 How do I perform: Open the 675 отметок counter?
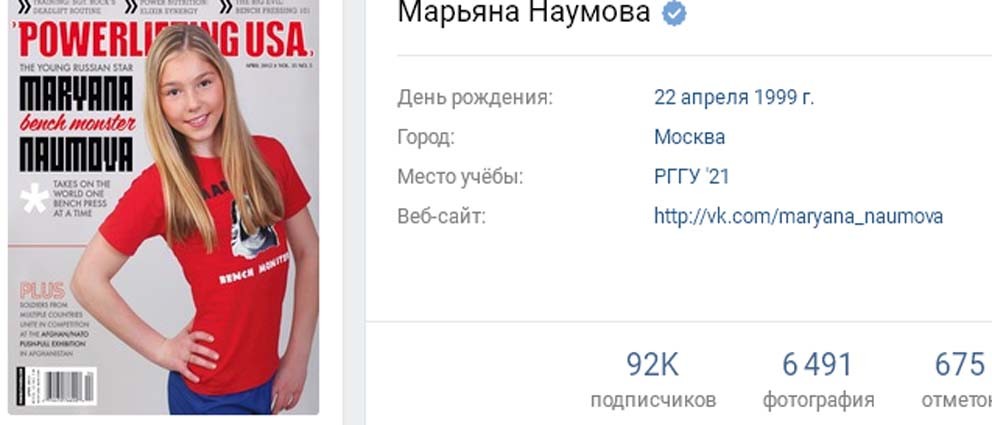pos(957,379)
